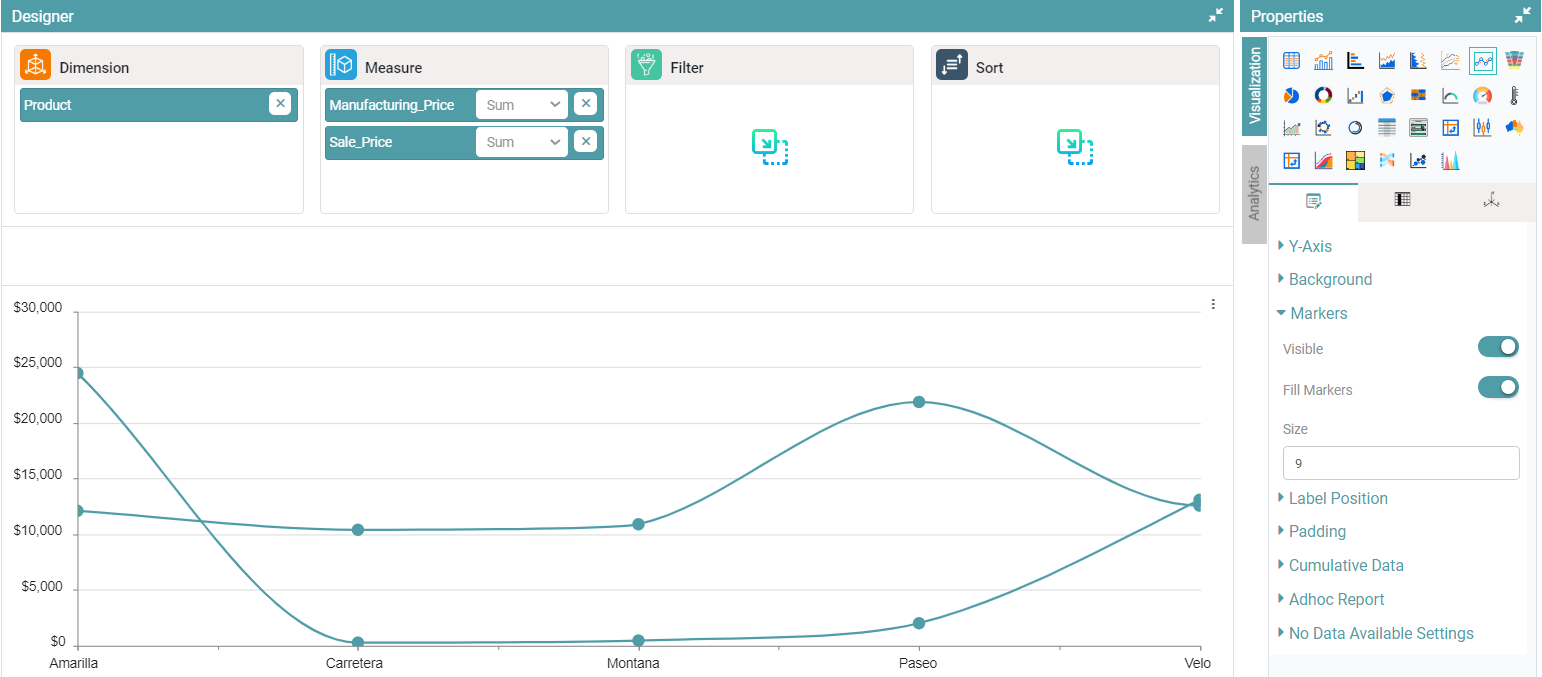Disable the Fill Markers switch
Screen dimensions: 1542x677
(1498, 387)
